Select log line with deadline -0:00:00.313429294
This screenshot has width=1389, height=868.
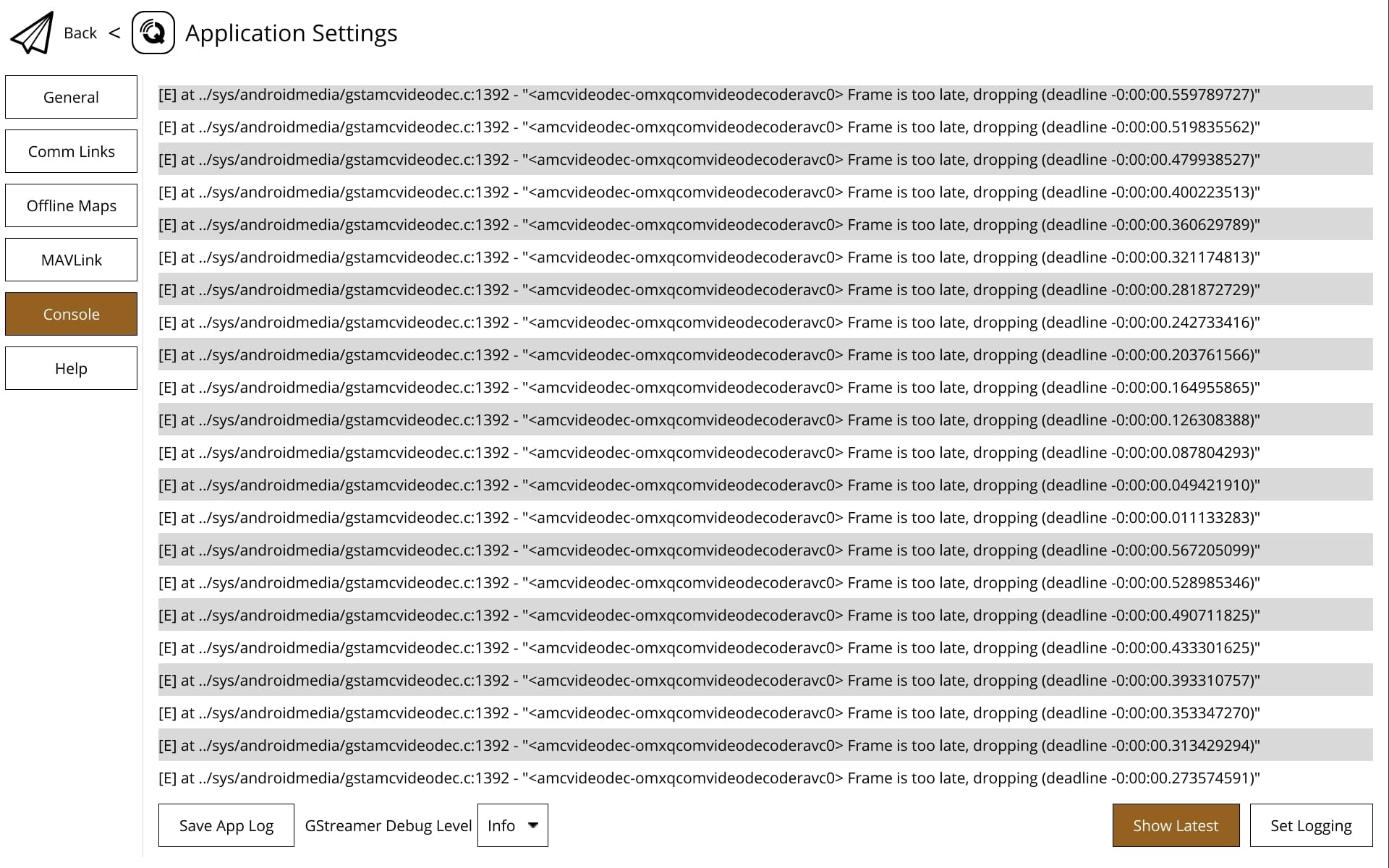coord(765,746)
